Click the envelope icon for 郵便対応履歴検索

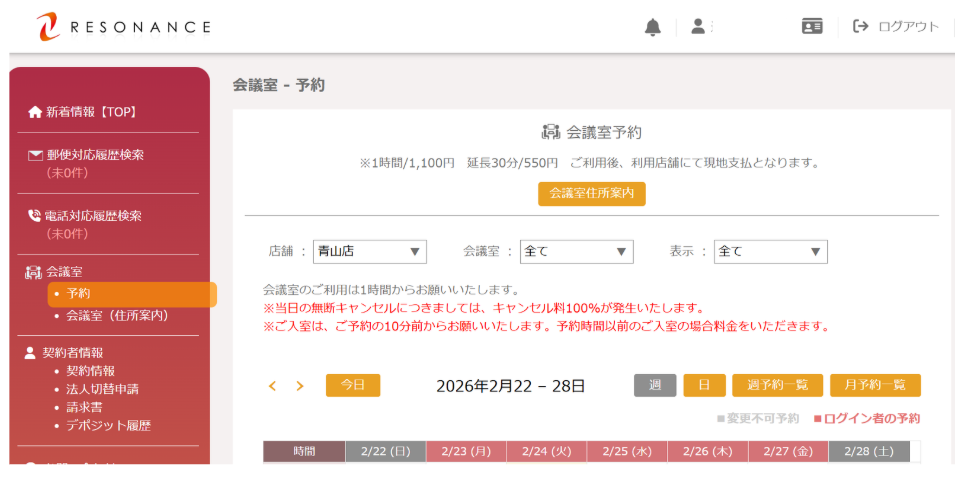tap(35, 155)
